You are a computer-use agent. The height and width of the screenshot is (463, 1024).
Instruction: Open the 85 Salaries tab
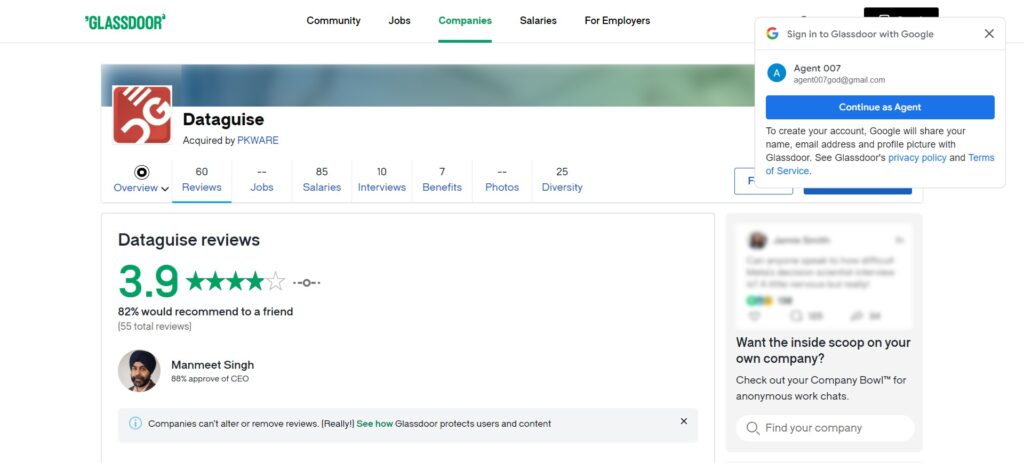click(322, 180)
